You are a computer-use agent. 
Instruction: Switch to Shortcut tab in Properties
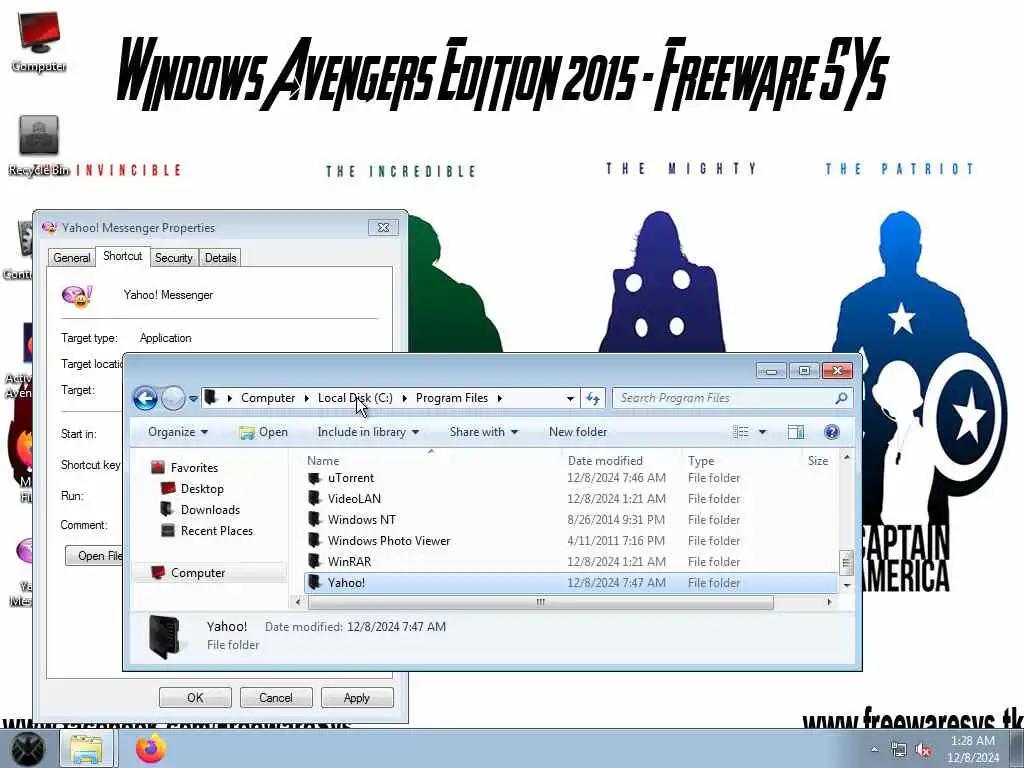click(123, 256)
